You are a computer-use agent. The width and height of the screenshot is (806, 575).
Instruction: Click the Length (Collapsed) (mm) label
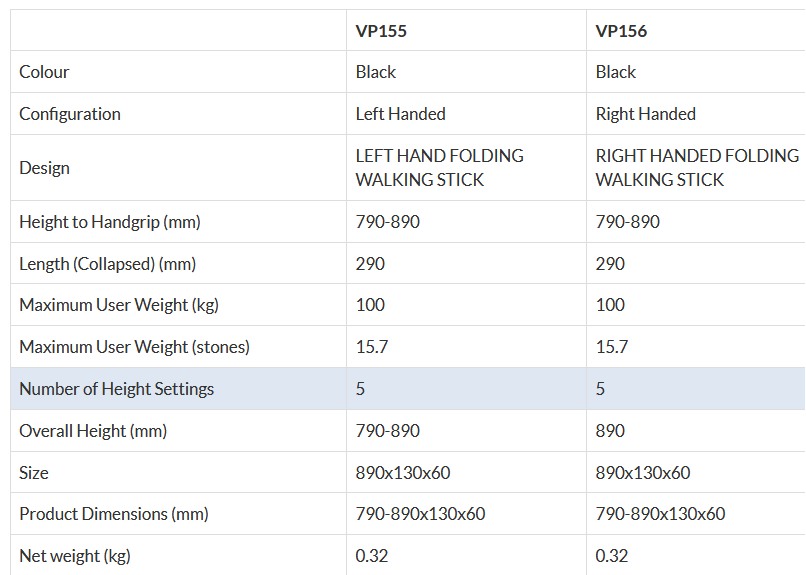(x=107, y=264)
